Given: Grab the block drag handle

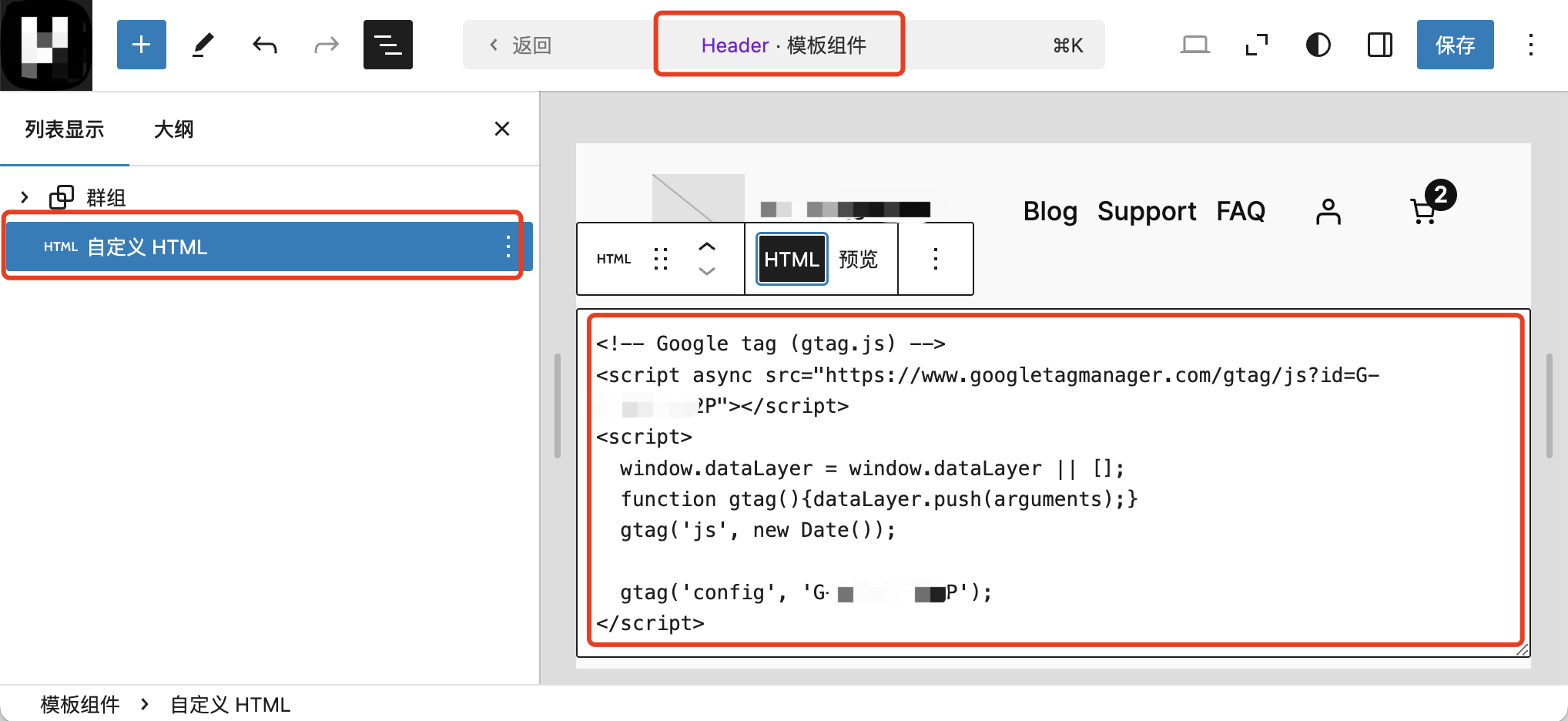Looking at the screenshot, I should click(660, 259).
